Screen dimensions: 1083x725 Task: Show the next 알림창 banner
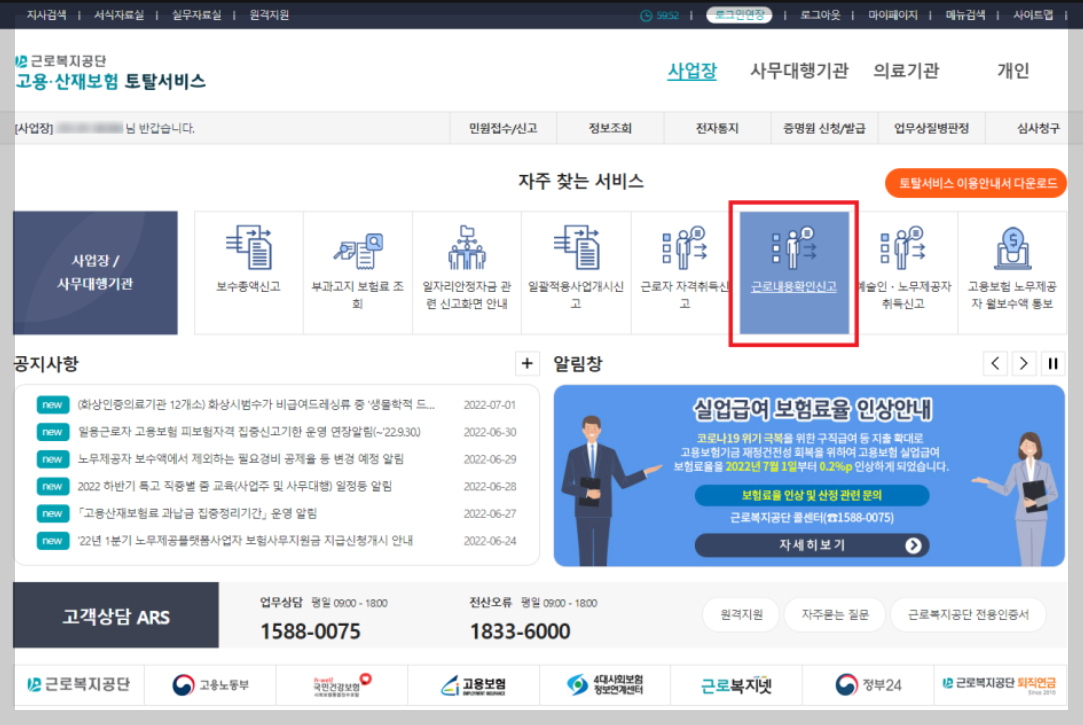coord(1022,363)
